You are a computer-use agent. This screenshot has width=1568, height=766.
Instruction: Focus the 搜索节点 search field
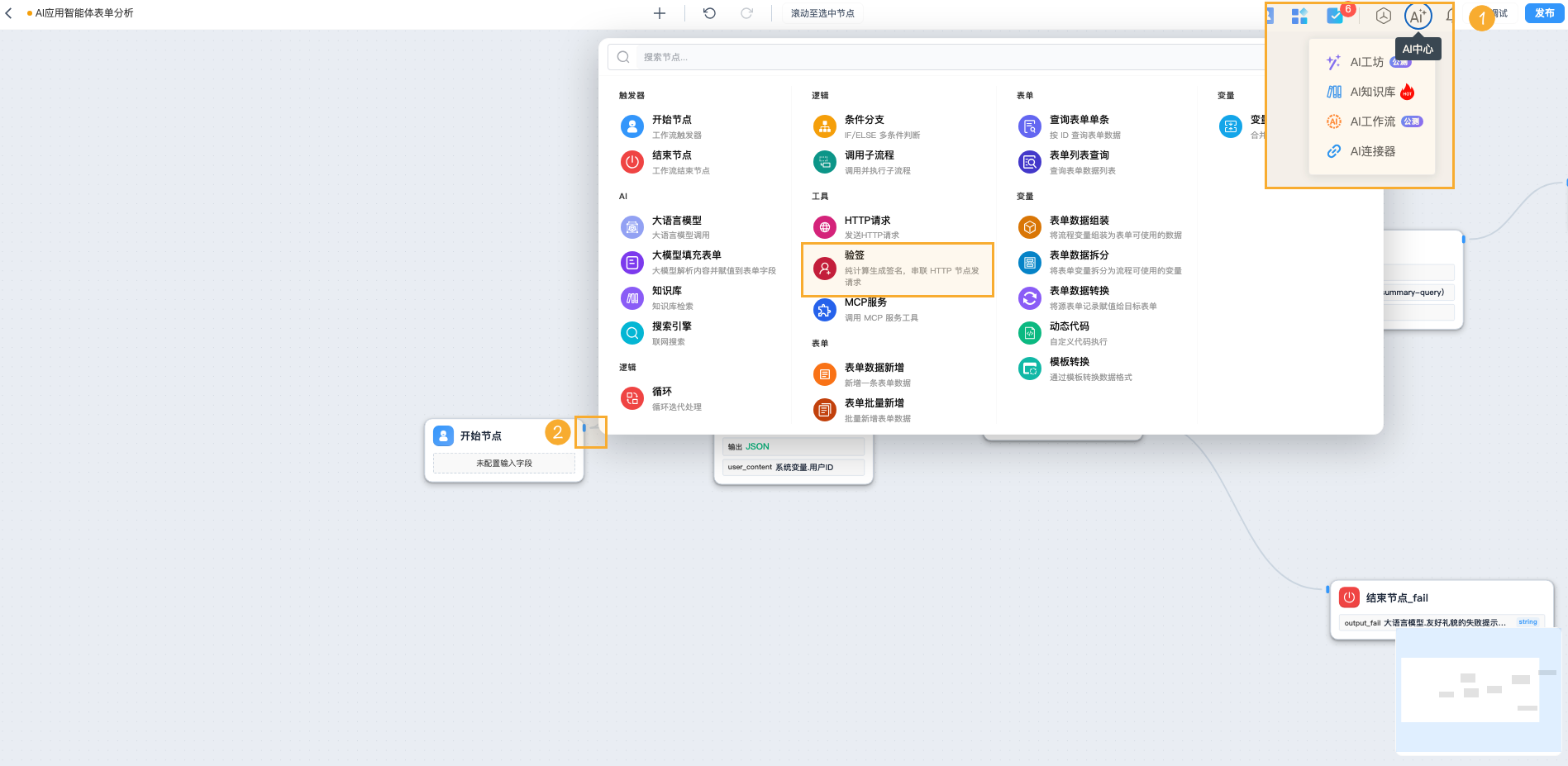pos(938,57)
